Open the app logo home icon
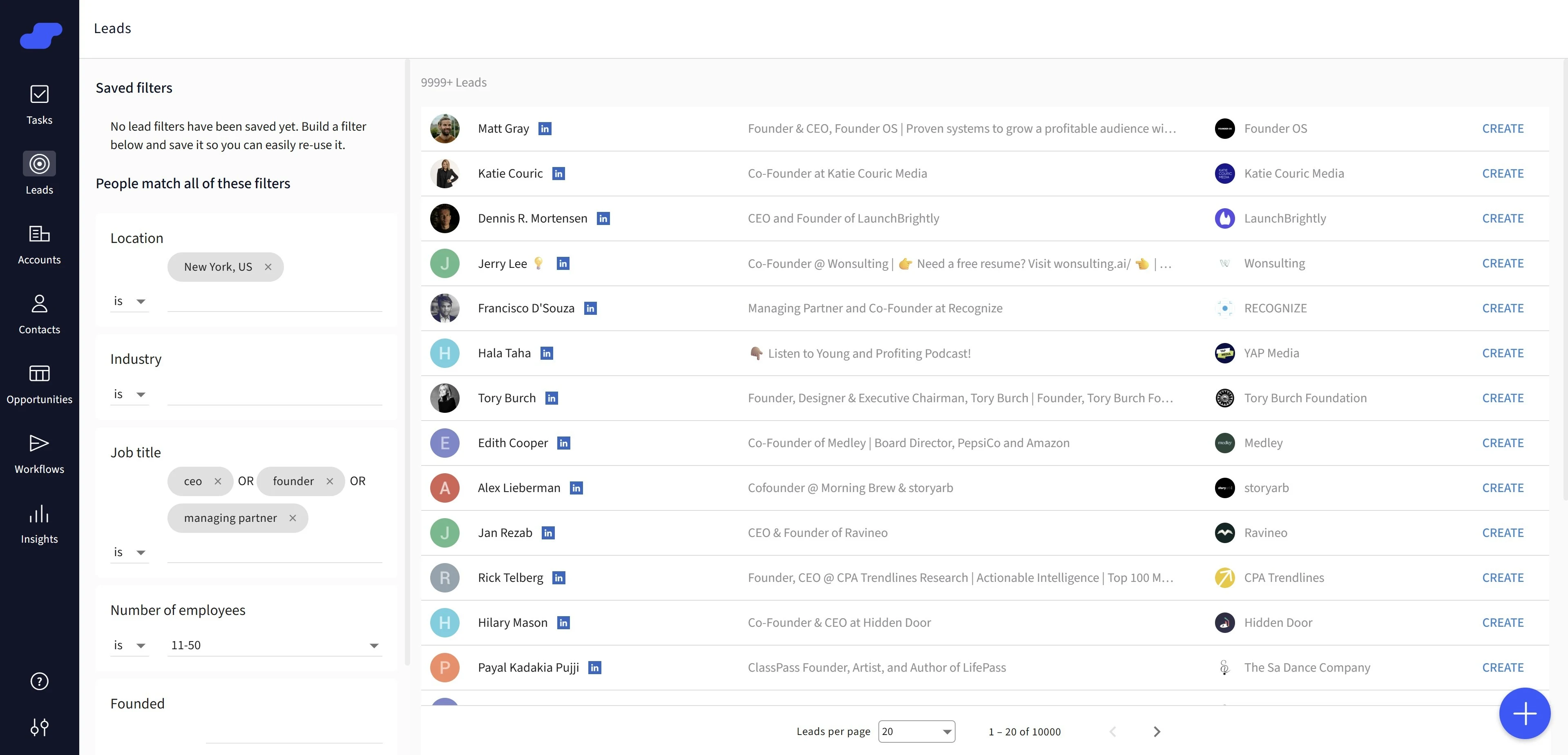The image size is (1568, 755). point(41,35)
